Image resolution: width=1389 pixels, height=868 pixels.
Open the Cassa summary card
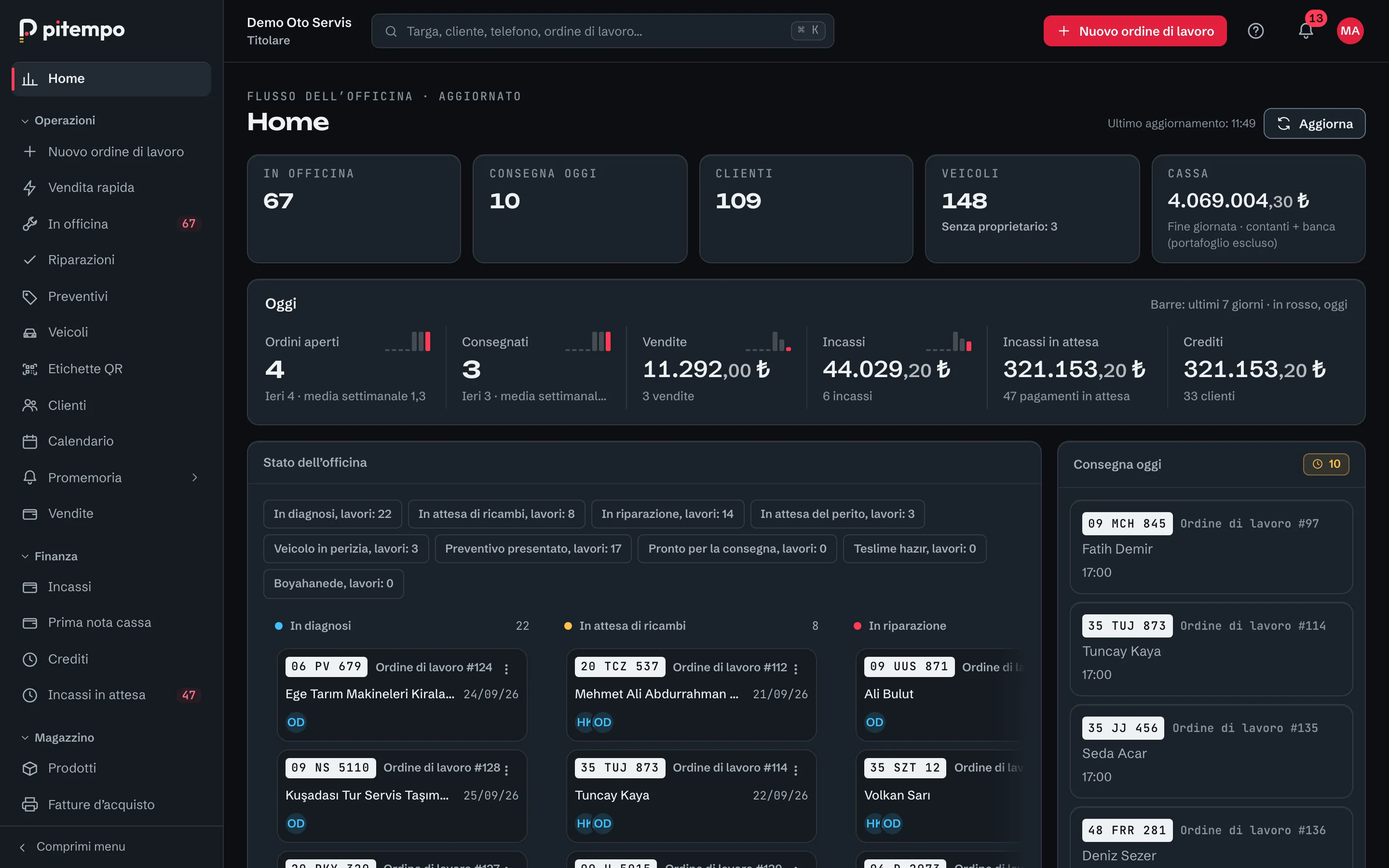1258,209
